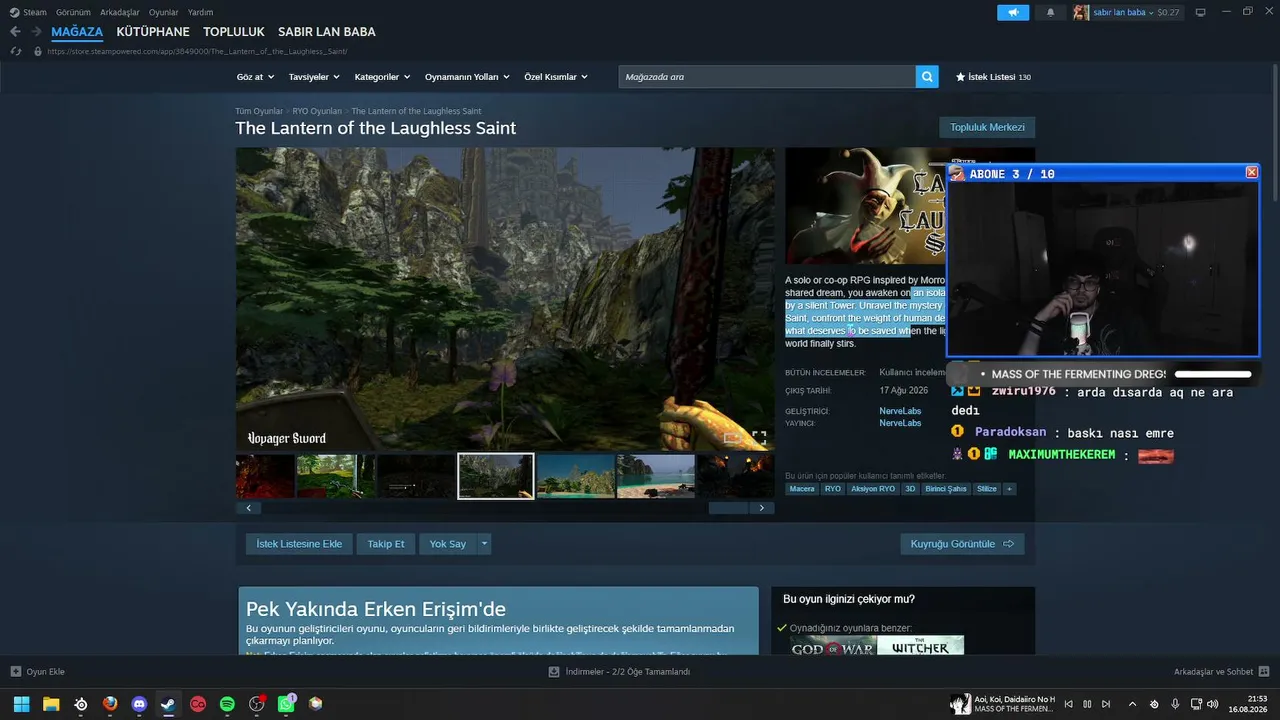Viewport: 1280px width, 720px height.
Task: Open the SABIR LAN BABA profile tab
Action: (x=327, y=32)
